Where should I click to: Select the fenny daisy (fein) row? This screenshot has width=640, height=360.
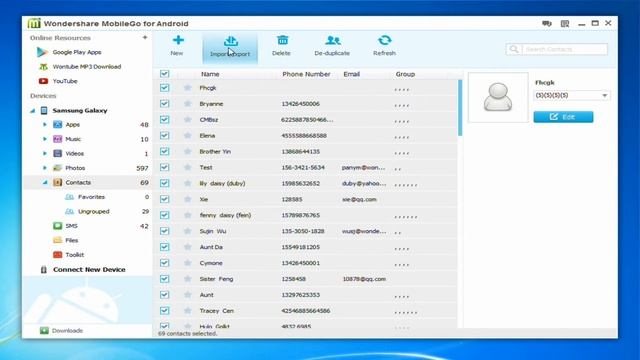pyautogui.click(x=305, y=215)
